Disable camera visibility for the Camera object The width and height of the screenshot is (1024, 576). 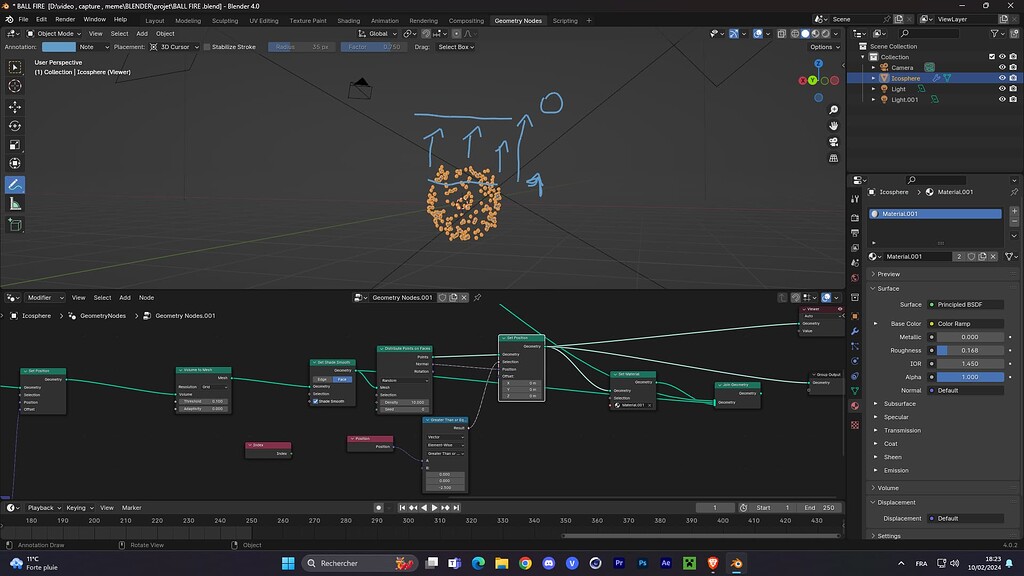(x=1013, y=67)
